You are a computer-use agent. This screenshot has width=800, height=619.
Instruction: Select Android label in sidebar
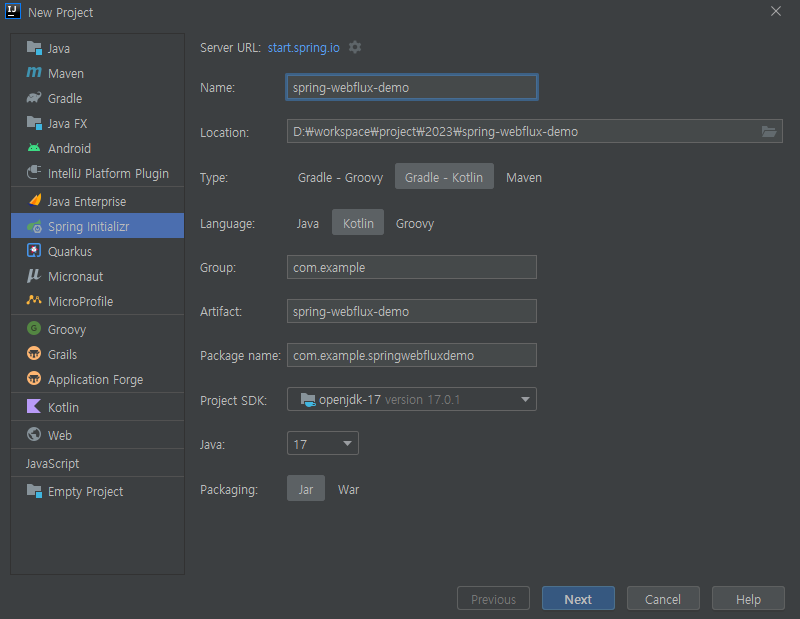click(x=69, y=148)
